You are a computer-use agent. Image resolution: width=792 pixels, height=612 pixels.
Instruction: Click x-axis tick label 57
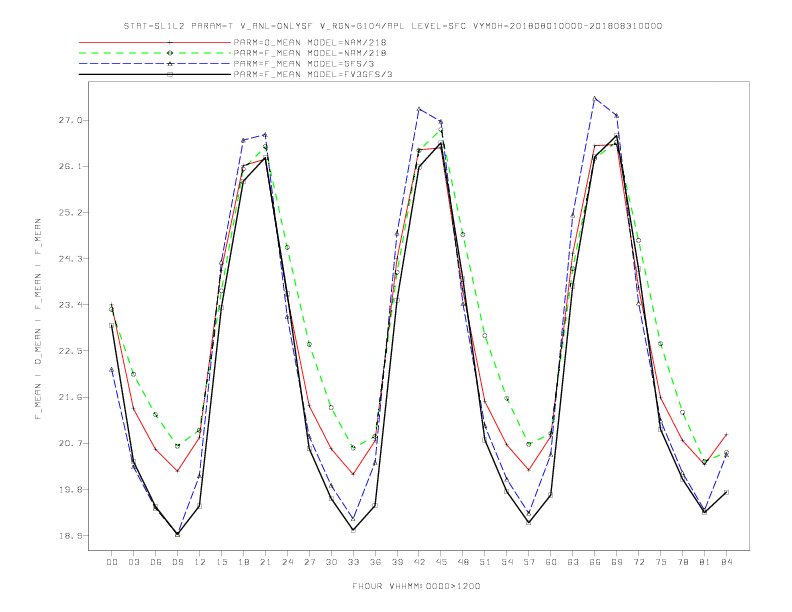coord(529,562)
